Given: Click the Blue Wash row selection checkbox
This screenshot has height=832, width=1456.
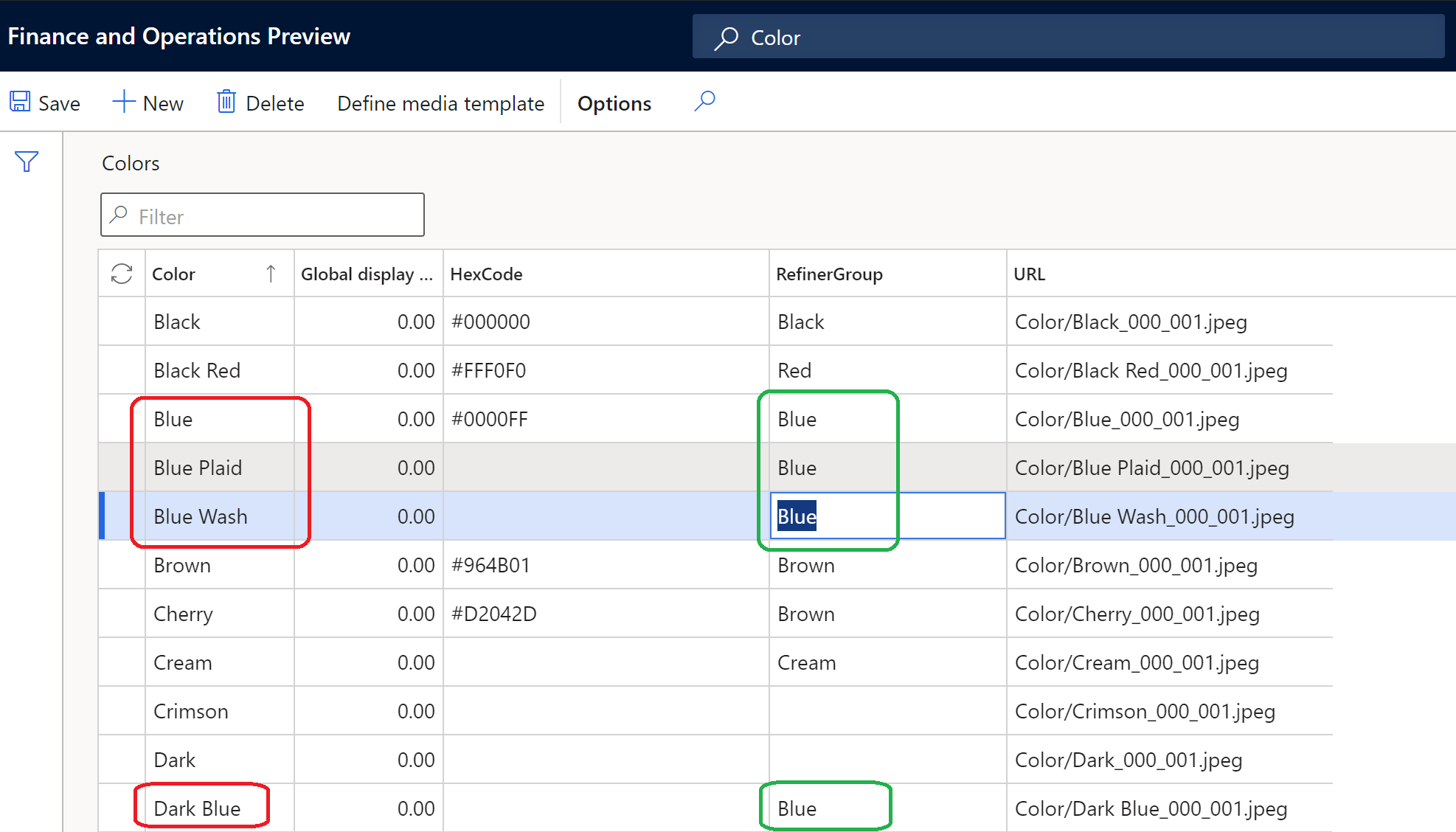Looking at the screenshot, I should coord(120,516).
